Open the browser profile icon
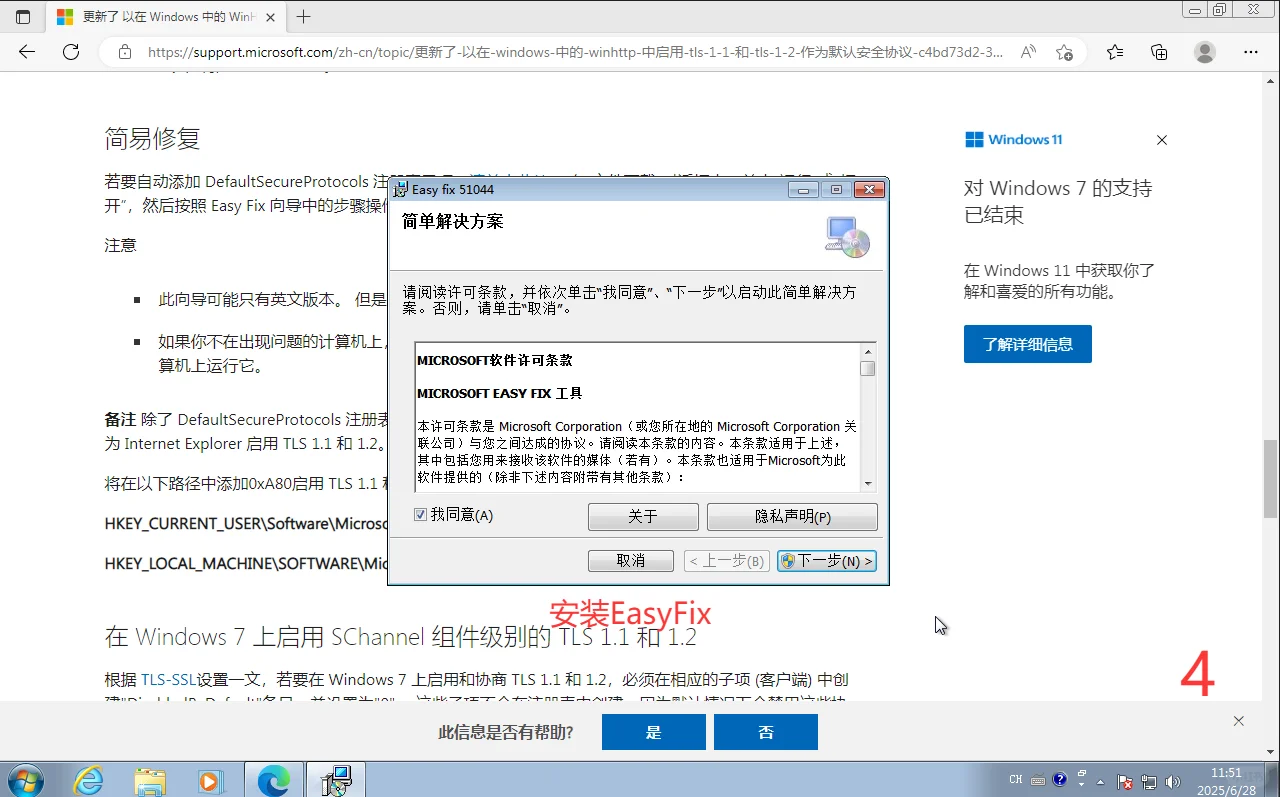Viewport: 1280px width, 797px height. [1204, 52]
